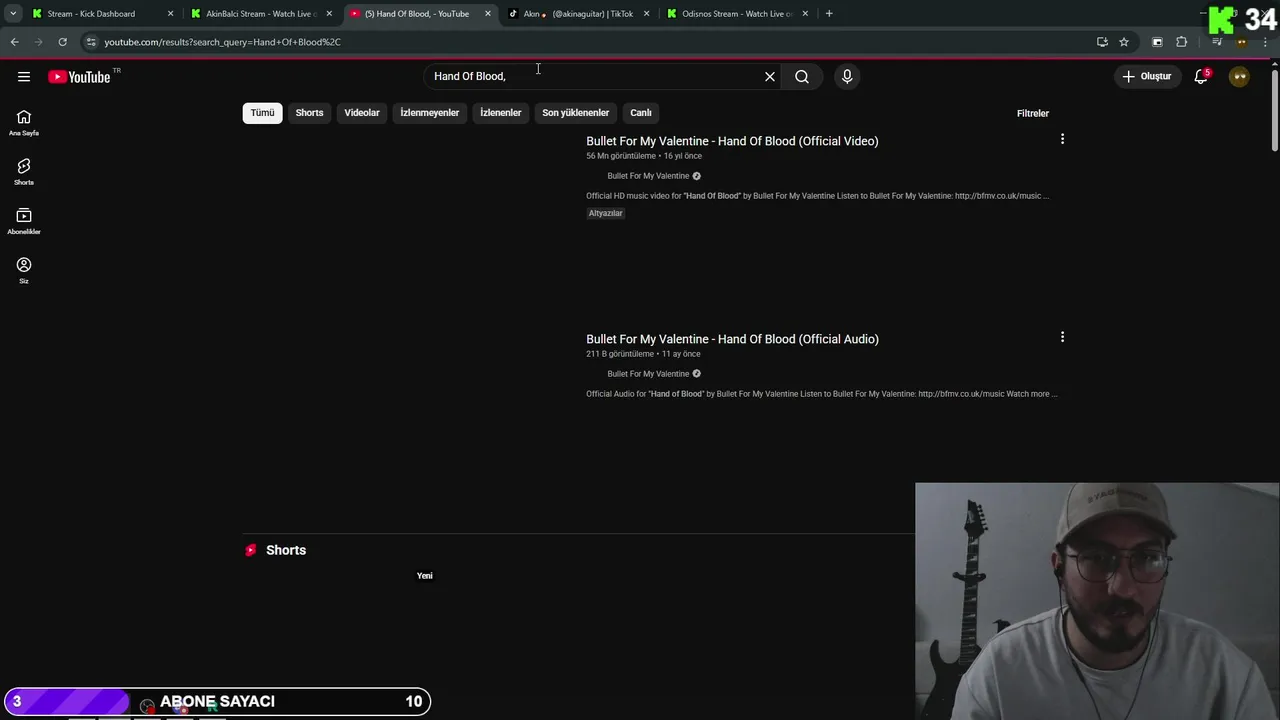
Task: Bookmark this page with star icon
Action: pos(1124,42)
